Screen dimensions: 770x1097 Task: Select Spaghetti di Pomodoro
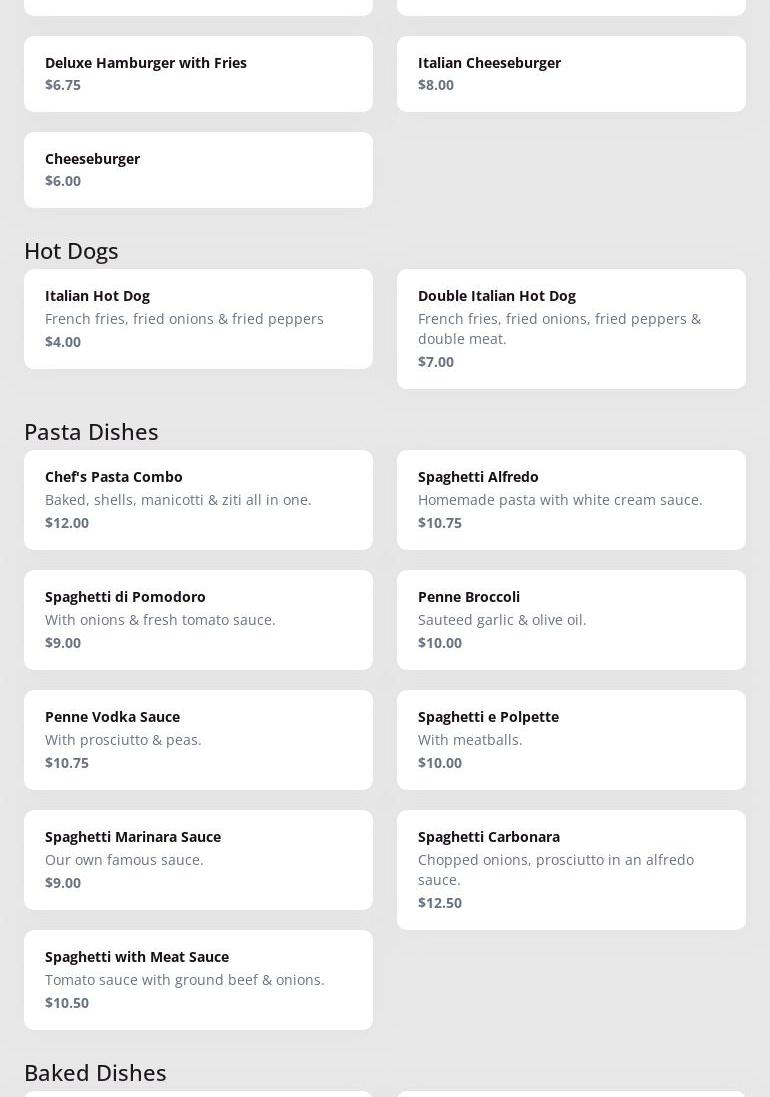click(198, 619)
